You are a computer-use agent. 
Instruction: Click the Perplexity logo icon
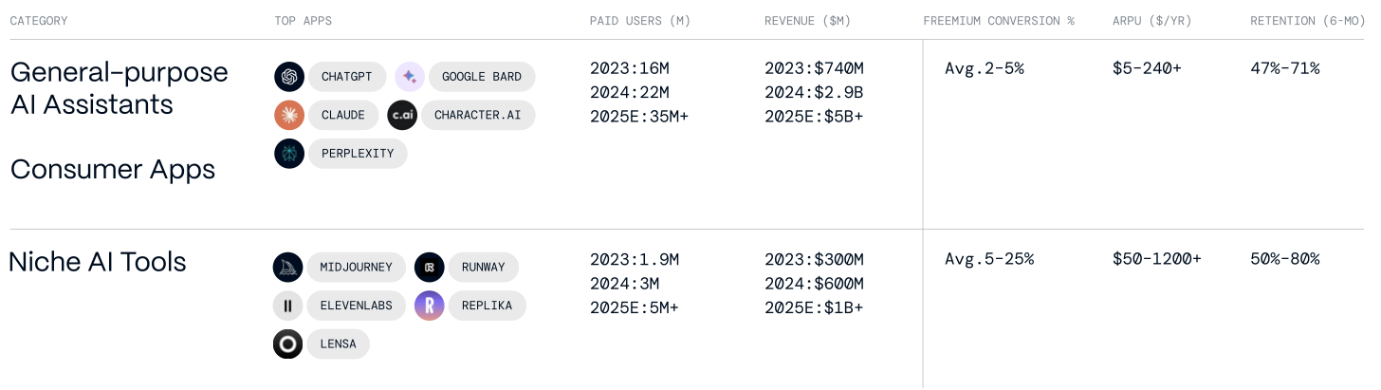[289, 153]
